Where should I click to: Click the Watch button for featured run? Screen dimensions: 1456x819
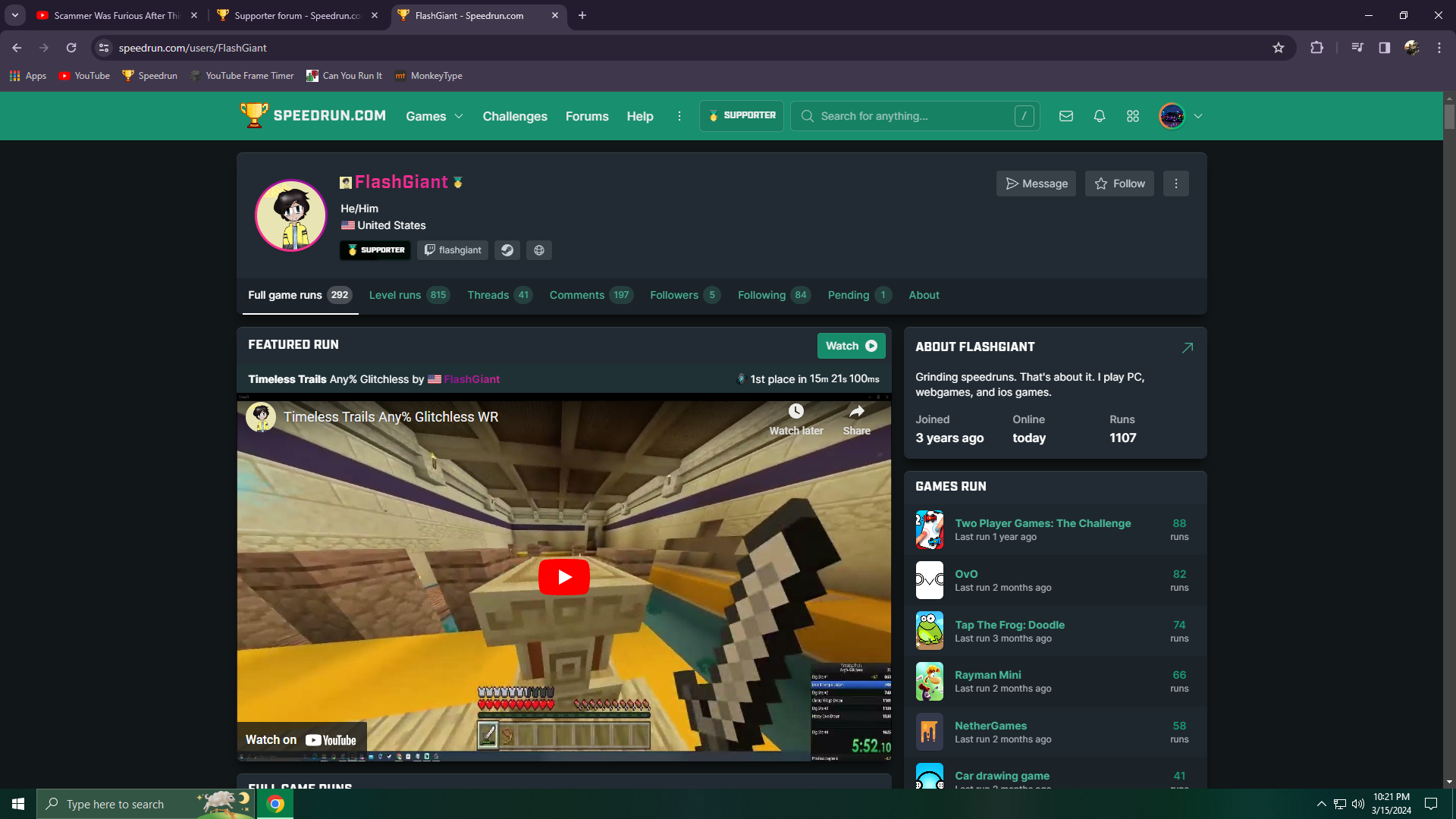tap(851, 346)
